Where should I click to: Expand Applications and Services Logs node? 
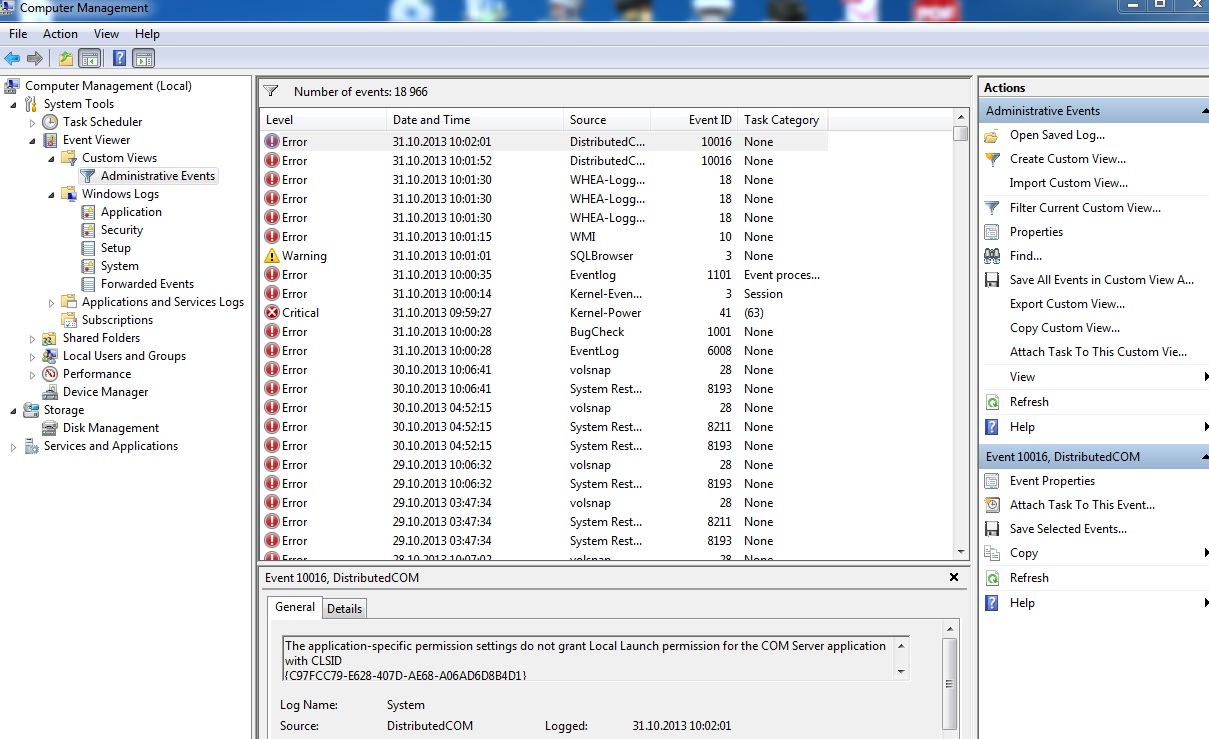click(x=52, y=302)
